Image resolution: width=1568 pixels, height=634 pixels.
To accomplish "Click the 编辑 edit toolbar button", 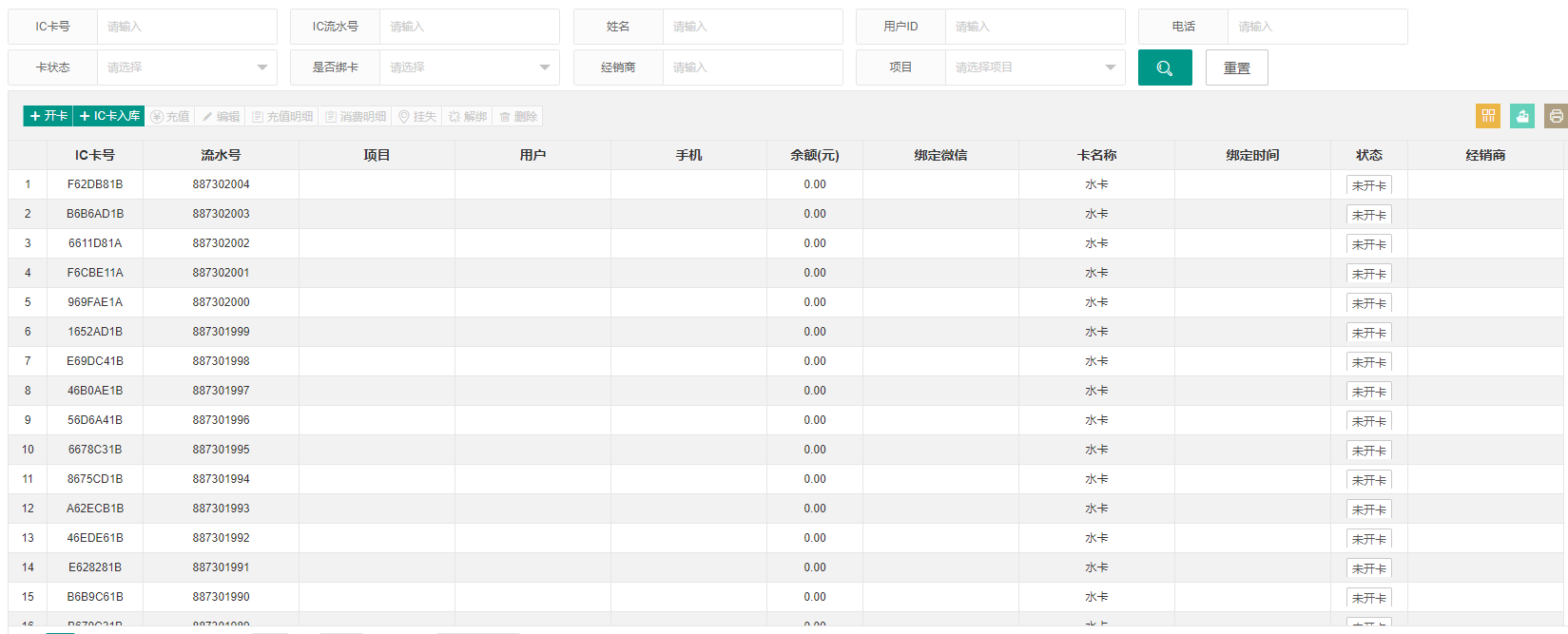I will tap(221, 116).
